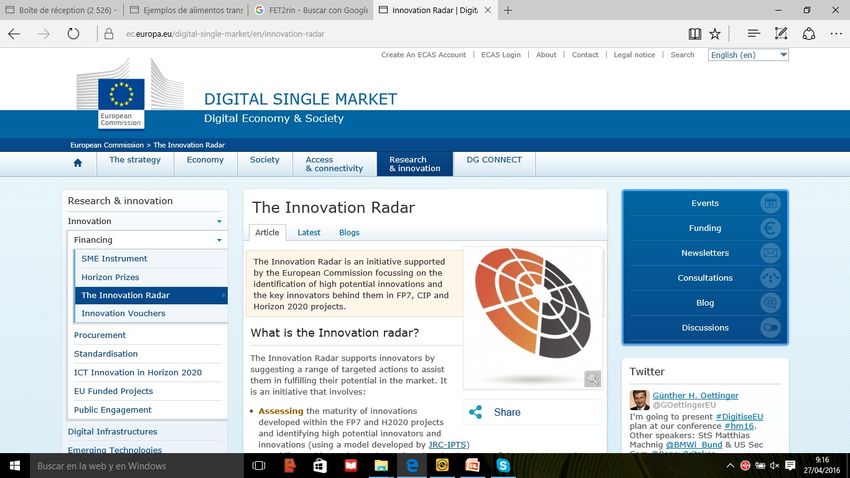
Task: Open PowerPoint from the taskbar
Action: pos(472,466)
